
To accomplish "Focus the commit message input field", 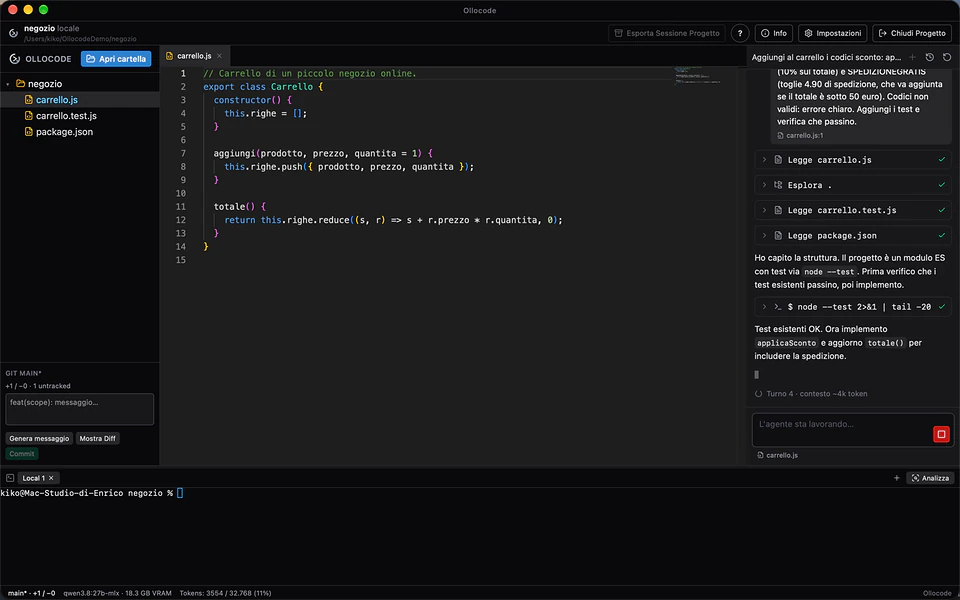I will (80, 409).
